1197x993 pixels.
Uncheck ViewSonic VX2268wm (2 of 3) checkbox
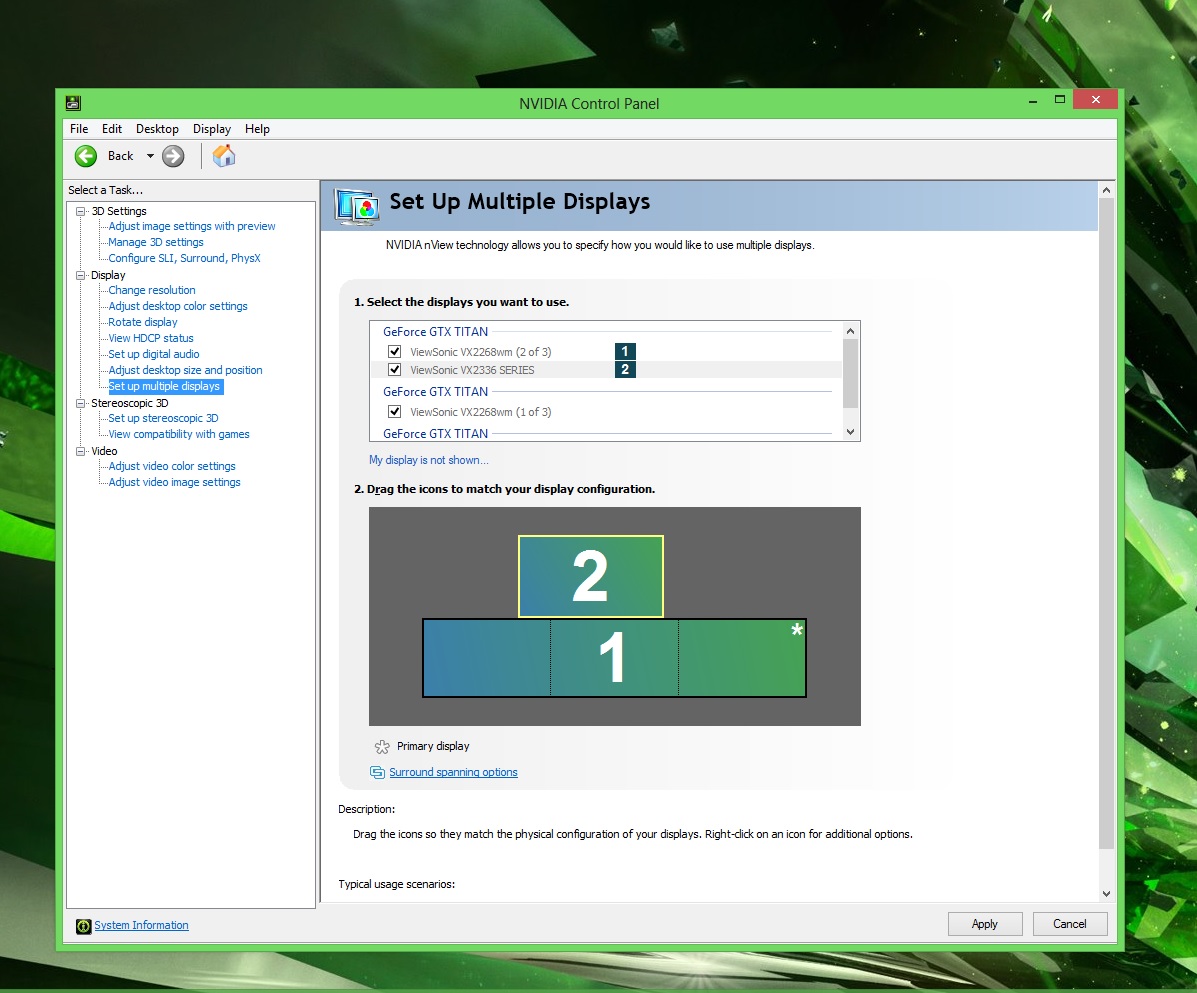coord(394,352)
